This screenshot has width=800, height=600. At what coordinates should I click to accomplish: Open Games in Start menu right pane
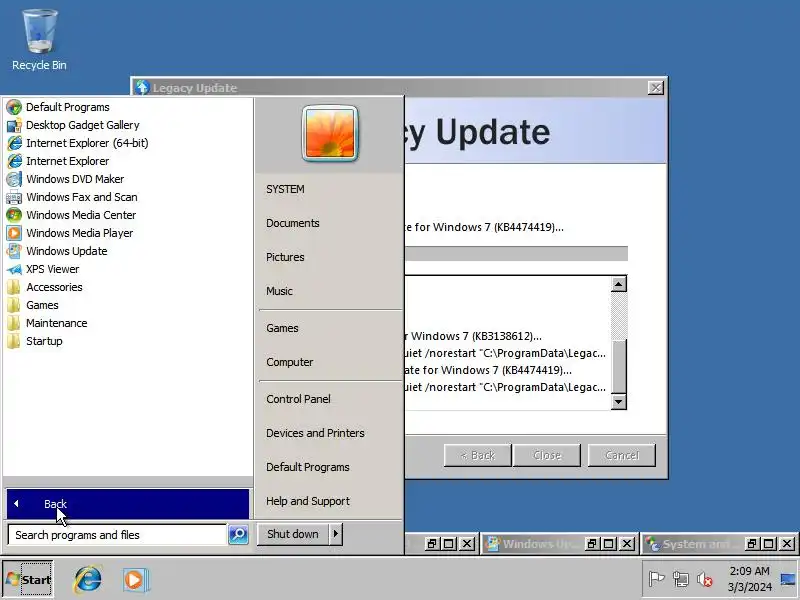tap(282, 328)
